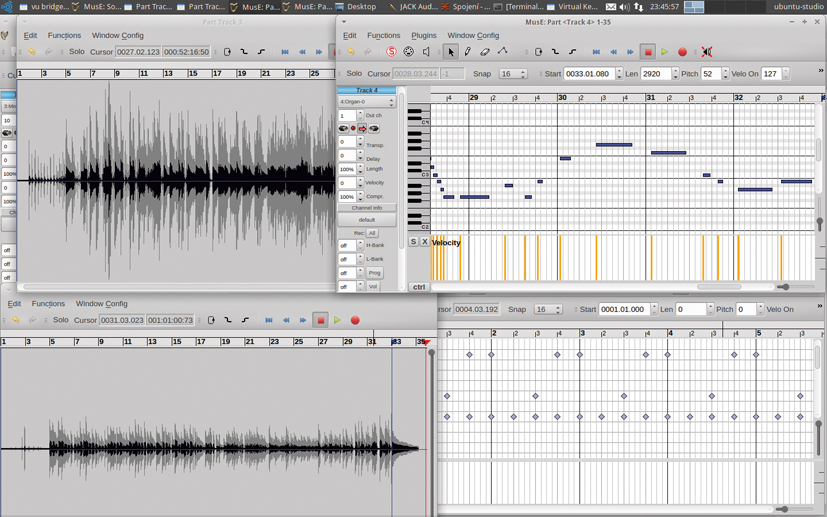This screenshot has height=517, width=827.
Task: Open Window Config menu in bottom-left wave editor
Action: tap(101, 304)
